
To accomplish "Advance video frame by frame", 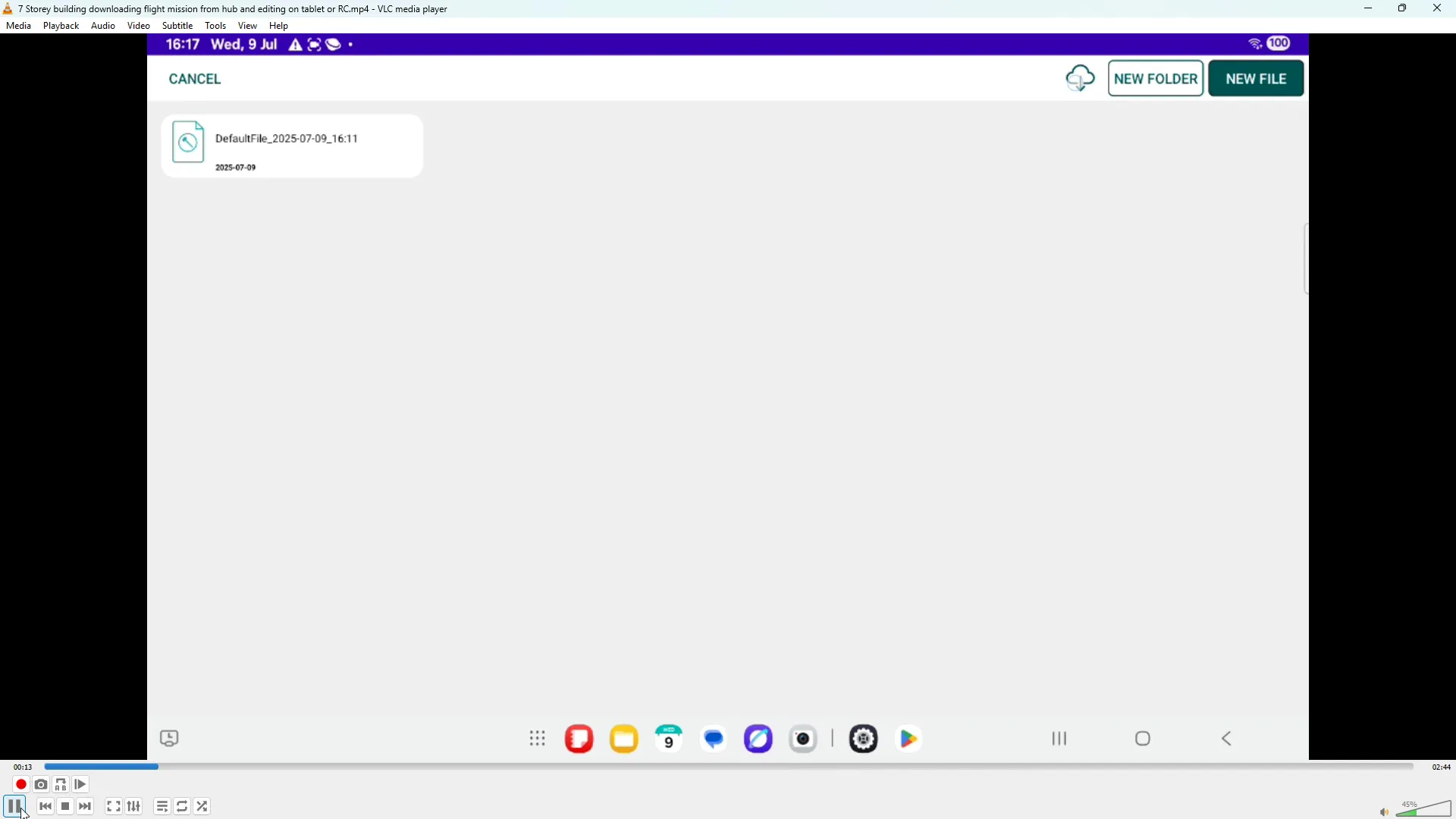I will 80,784.
